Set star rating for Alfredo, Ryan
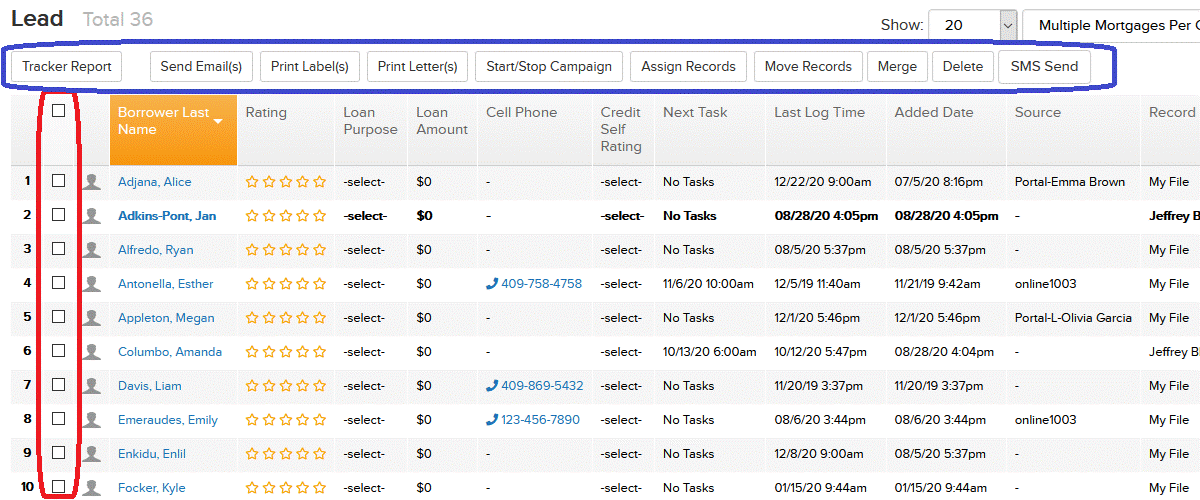 (286, 250)
